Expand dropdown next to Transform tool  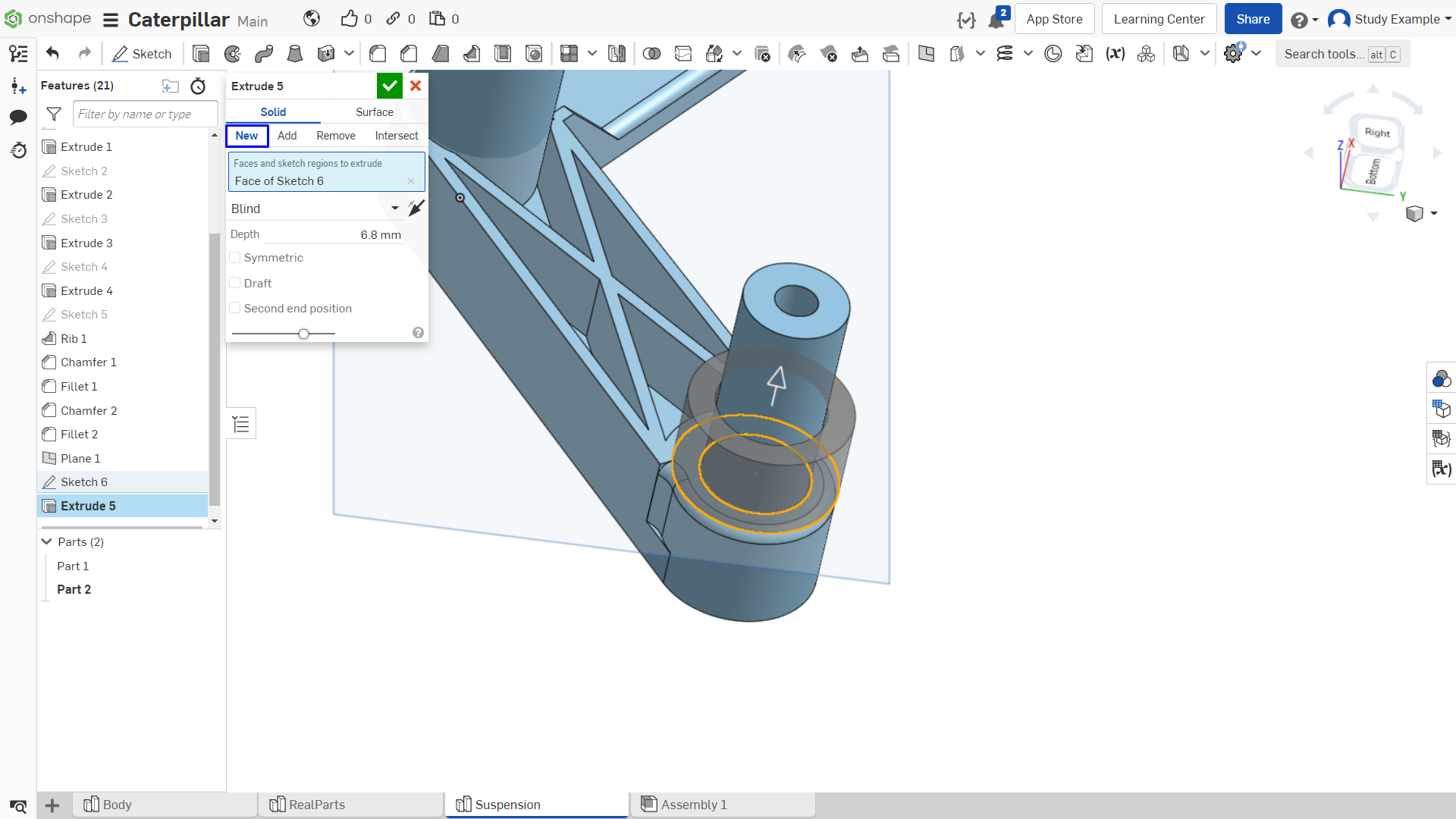(x=736, y=54)
